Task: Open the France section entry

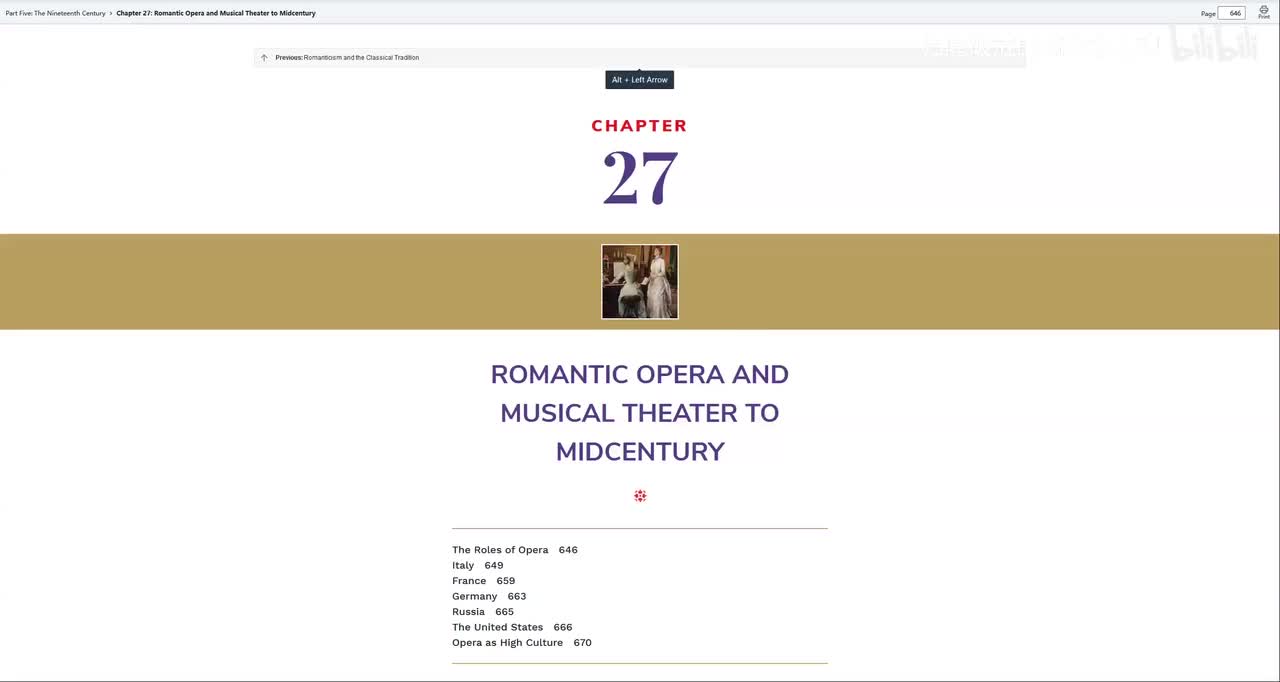Action: pyautogui.click(x=484, y=581)
